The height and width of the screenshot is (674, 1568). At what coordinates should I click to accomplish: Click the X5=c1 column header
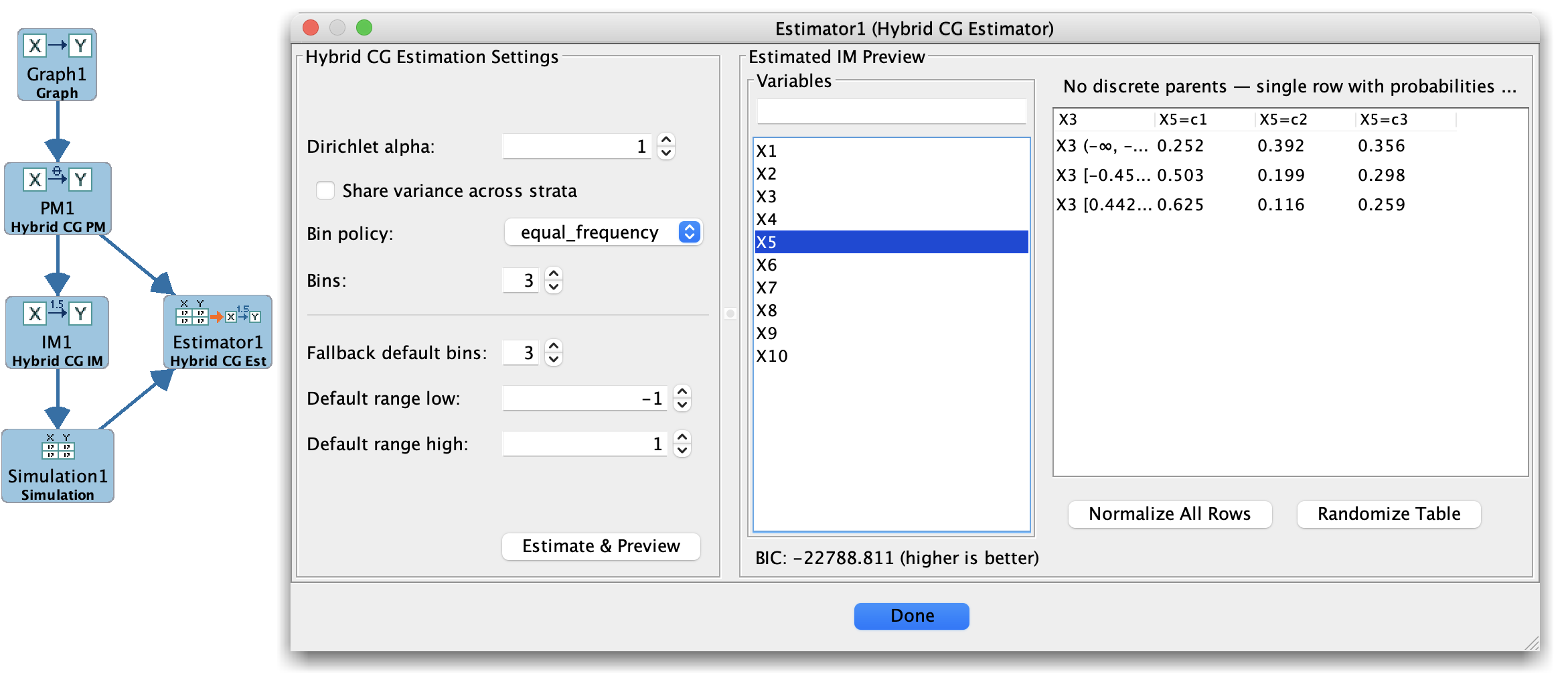pyautogui.click(x=1205, y=119)
